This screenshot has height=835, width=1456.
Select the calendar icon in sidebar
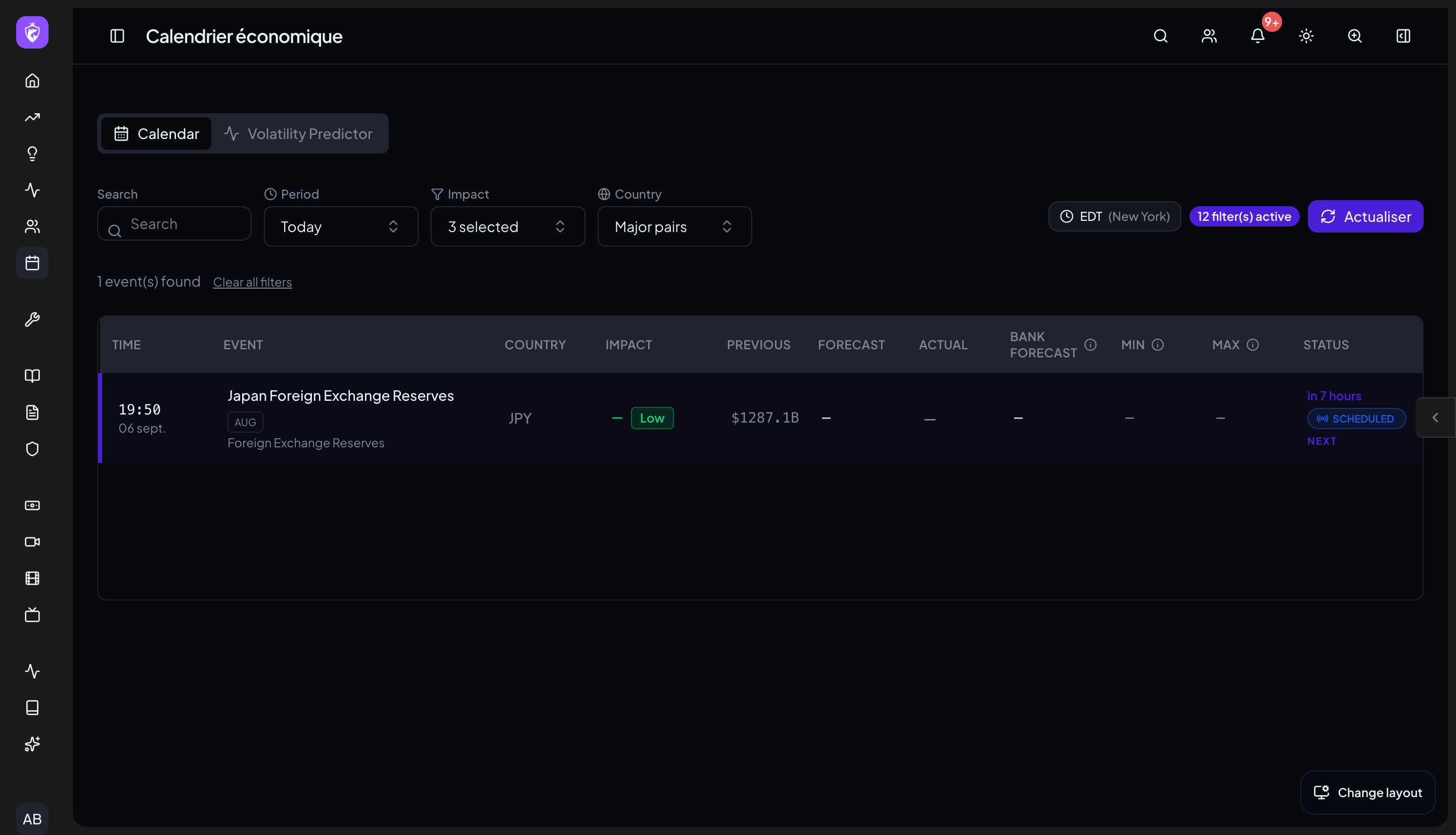pyautogui.click(x=32, y=263)
